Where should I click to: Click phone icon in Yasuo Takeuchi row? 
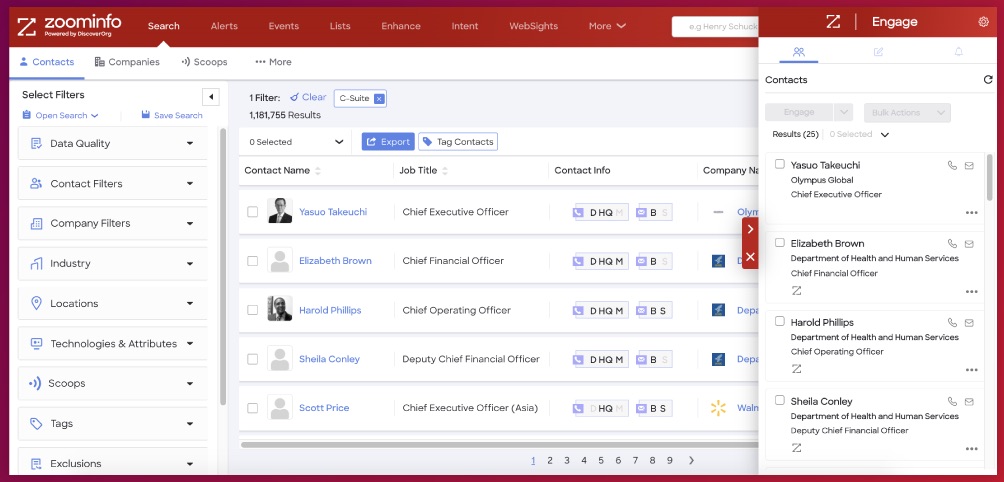(x=579, y=213)
